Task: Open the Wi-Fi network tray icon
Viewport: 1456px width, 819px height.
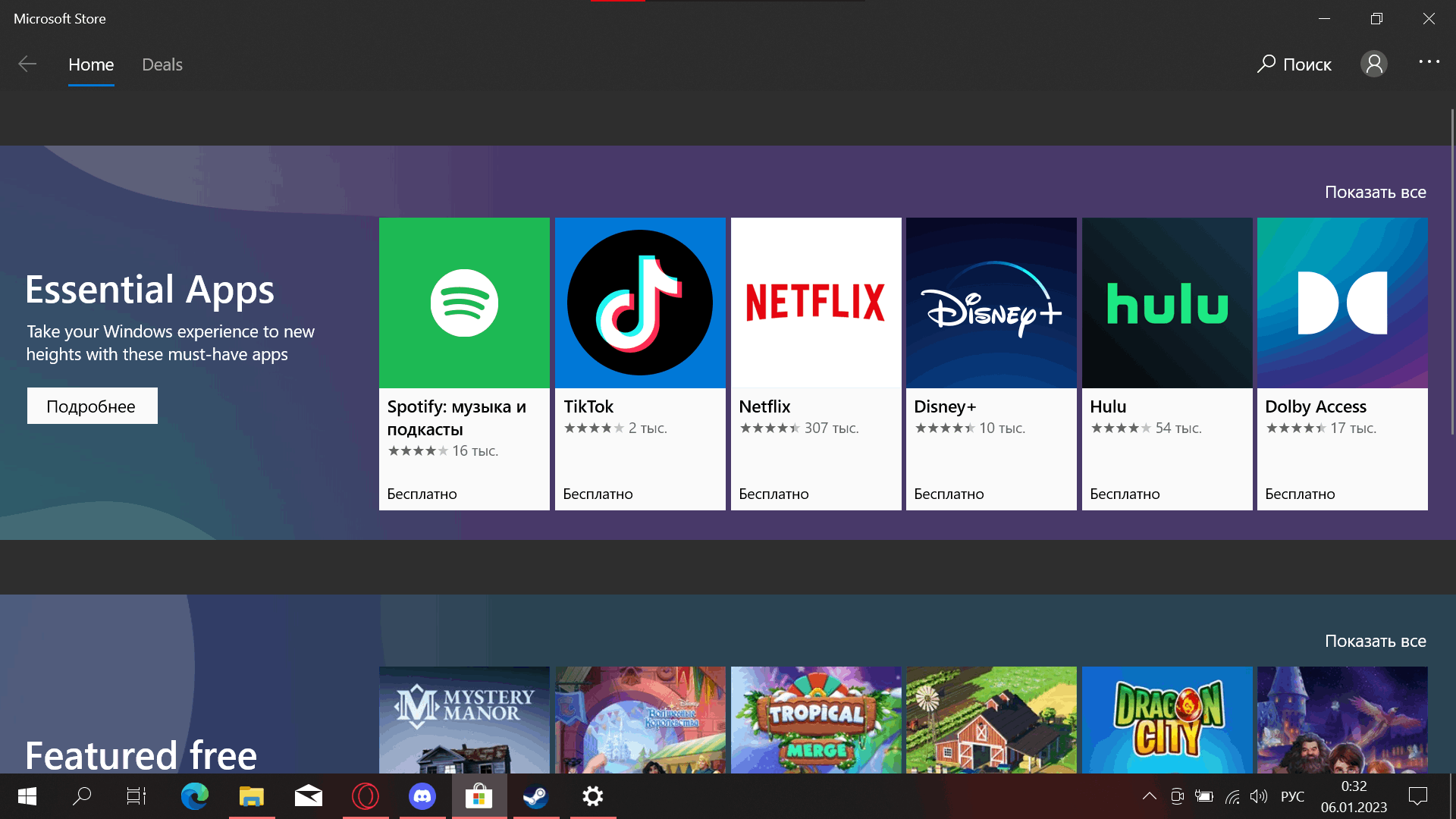Action: (x=1232, y=796)
